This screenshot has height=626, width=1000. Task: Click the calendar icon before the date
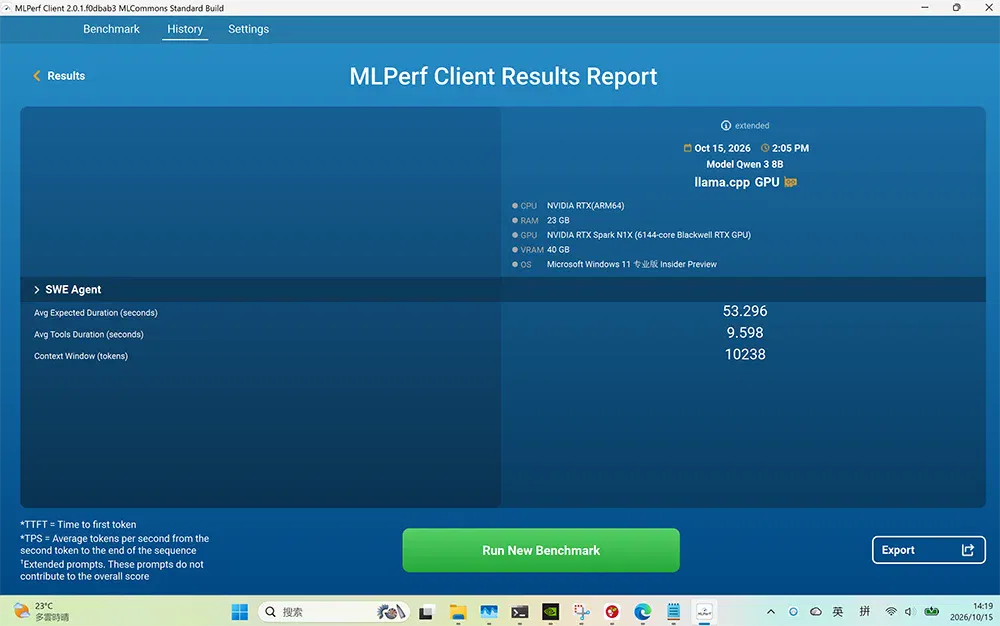(688, 148)
